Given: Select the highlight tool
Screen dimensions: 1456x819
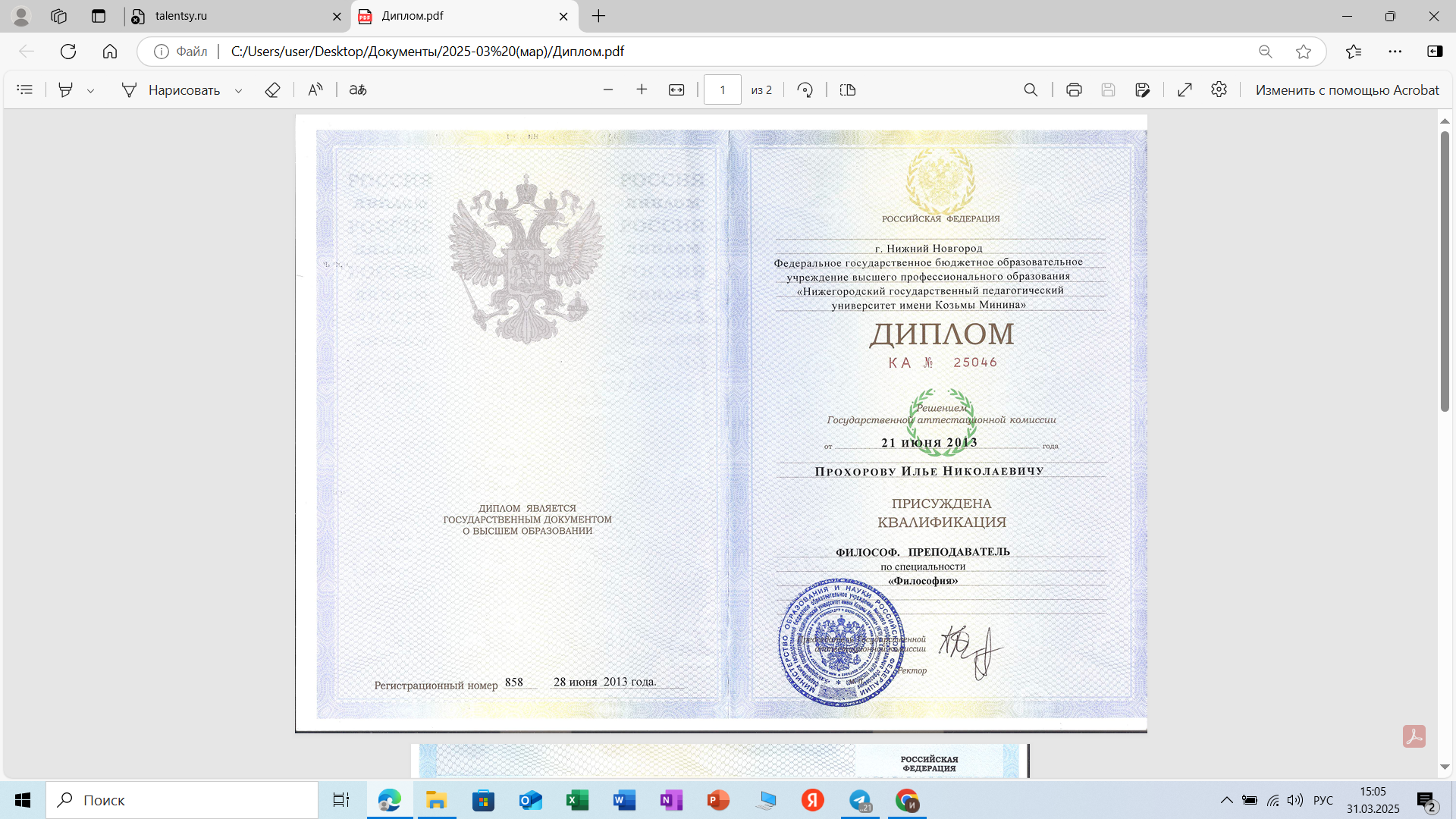Looking at the screenshot, I should [66, 89].
